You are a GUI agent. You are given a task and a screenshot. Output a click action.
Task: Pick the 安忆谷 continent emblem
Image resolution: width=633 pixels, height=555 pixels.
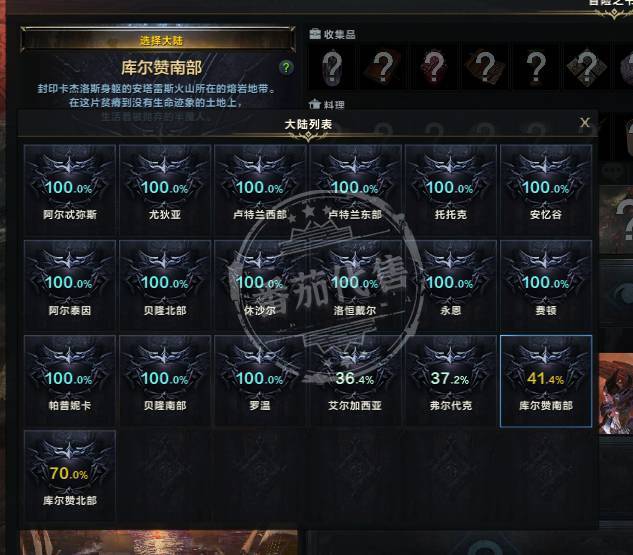point(546,189)
